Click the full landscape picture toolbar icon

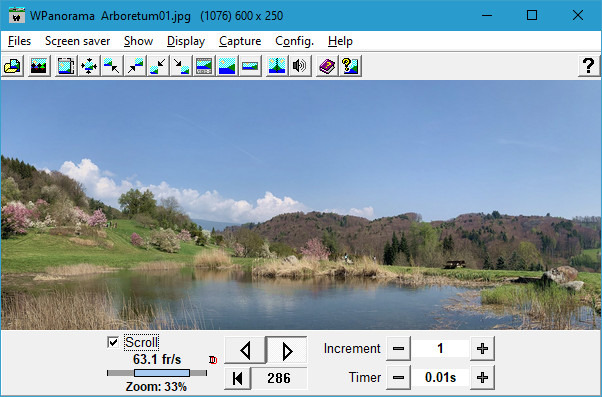tap(227, 66)
